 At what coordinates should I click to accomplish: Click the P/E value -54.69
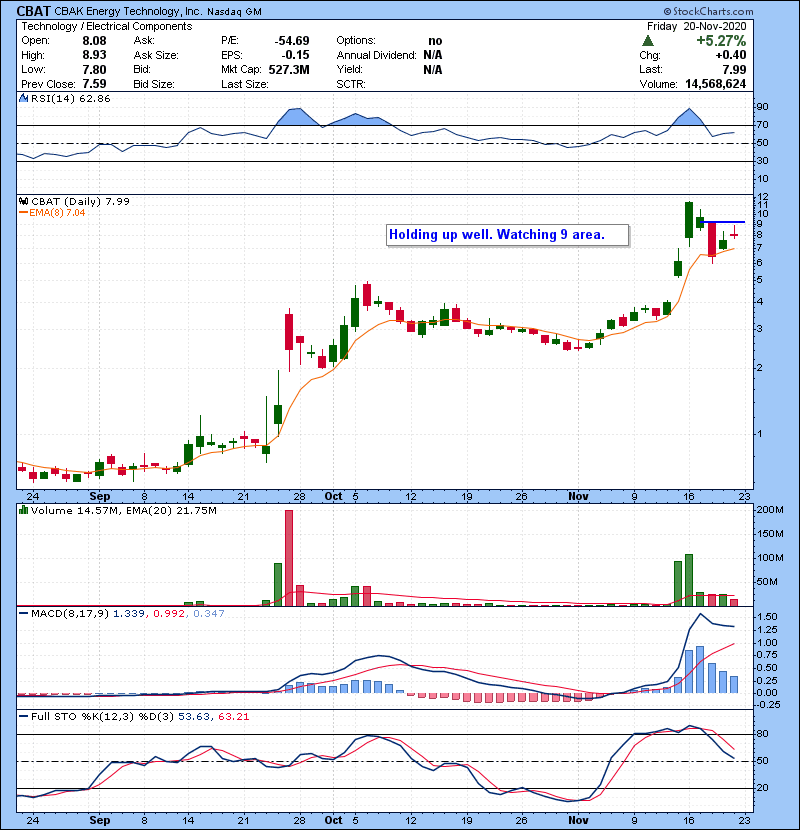292,41
